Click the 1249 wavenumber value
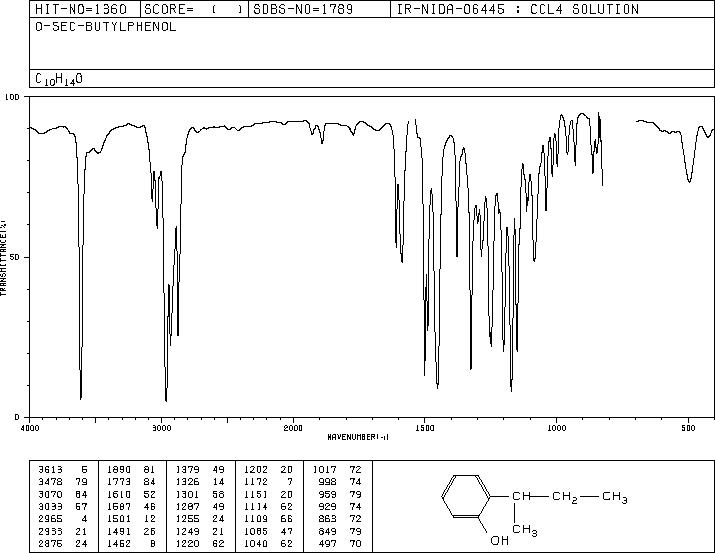The width and height of the screenshot is (715, 553). (x=188, y=531)
